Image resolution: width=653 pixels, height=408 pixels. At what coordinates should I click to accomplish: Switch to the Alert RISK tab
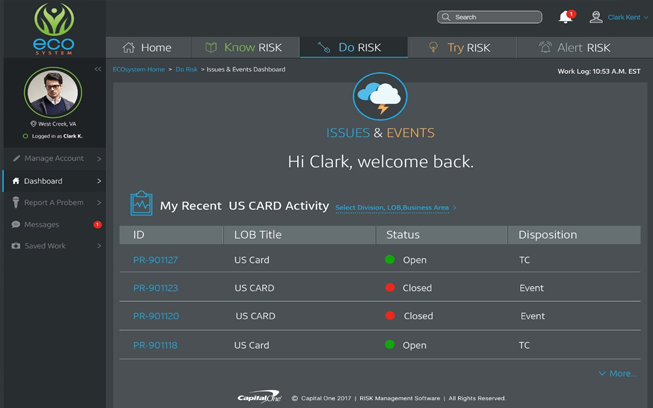coord(584,47)
